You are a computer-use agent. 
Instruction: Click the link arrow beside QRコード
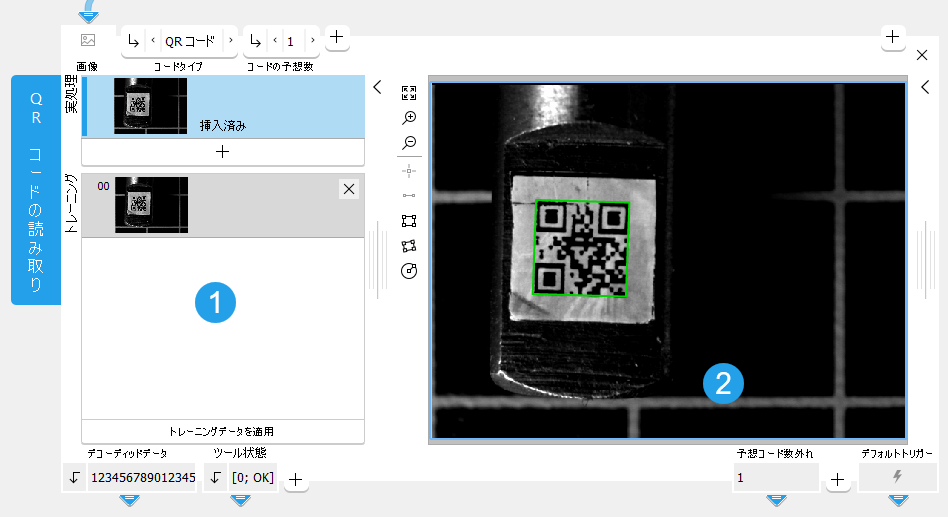pyautogui.click(x=134, y=41)
